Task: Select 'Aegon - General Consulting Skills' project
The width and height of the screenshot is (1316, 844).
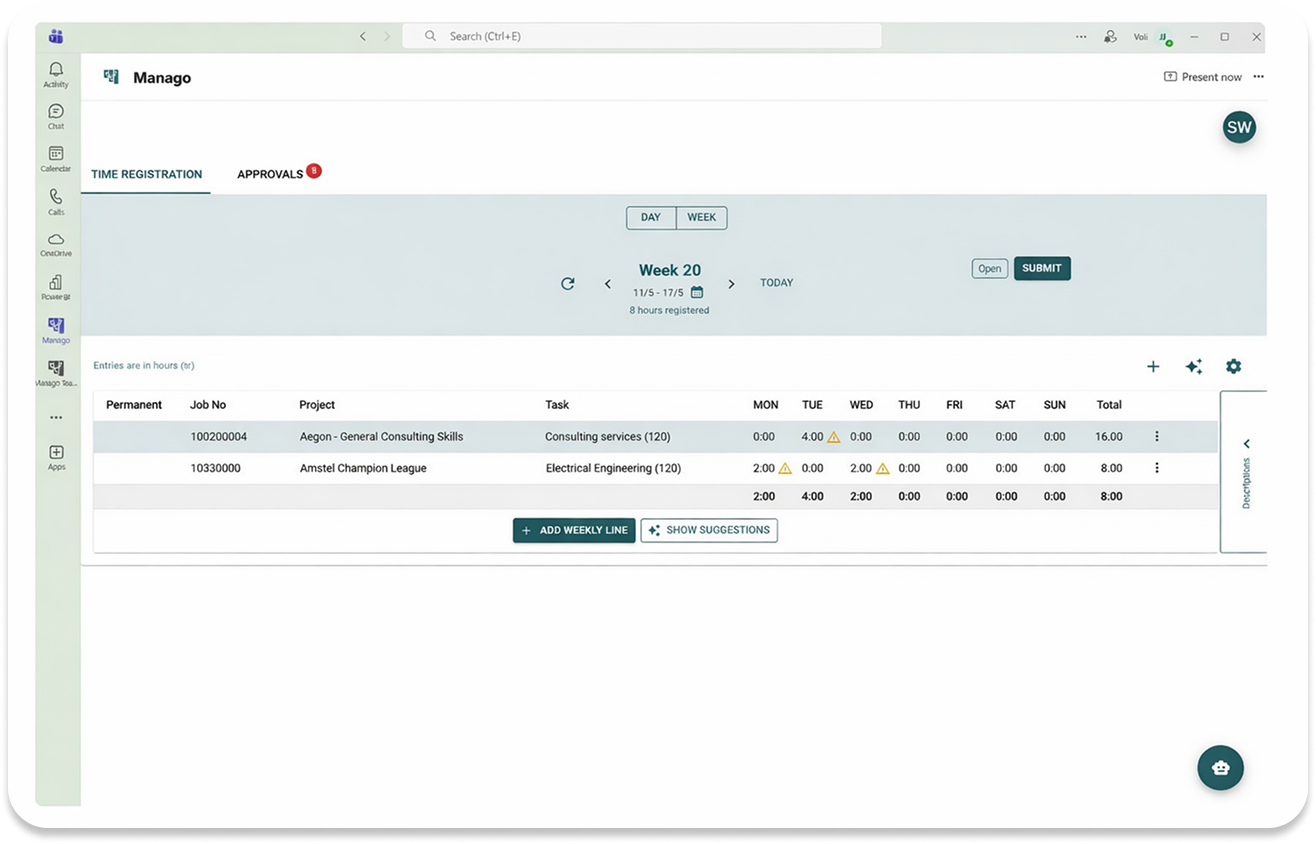Action: [381, 437]
